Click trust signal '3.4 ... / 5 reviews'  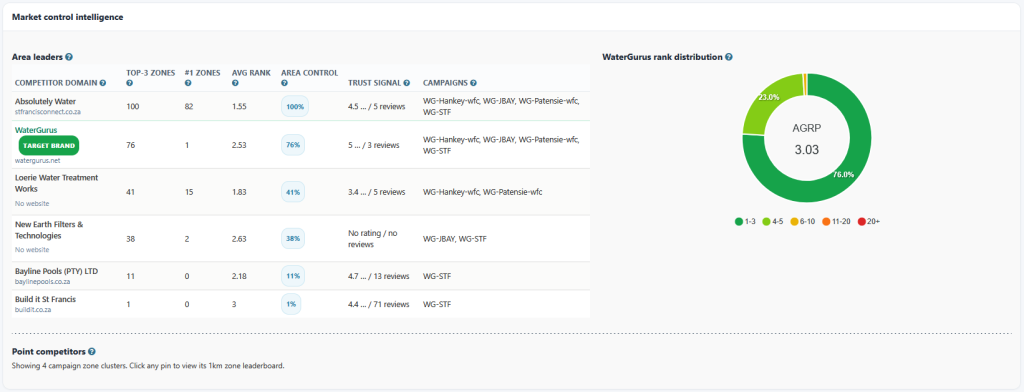[x=377, y=192]
